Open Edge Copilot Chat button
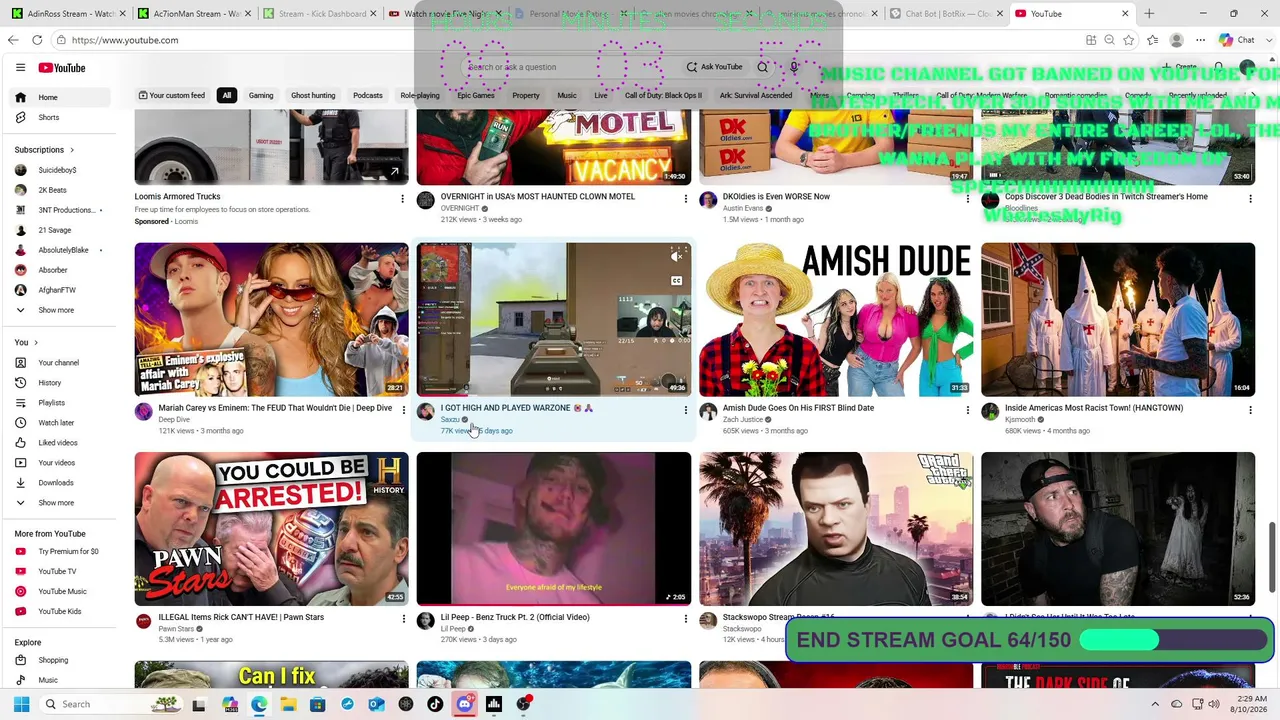 [x=1237, y=40]
